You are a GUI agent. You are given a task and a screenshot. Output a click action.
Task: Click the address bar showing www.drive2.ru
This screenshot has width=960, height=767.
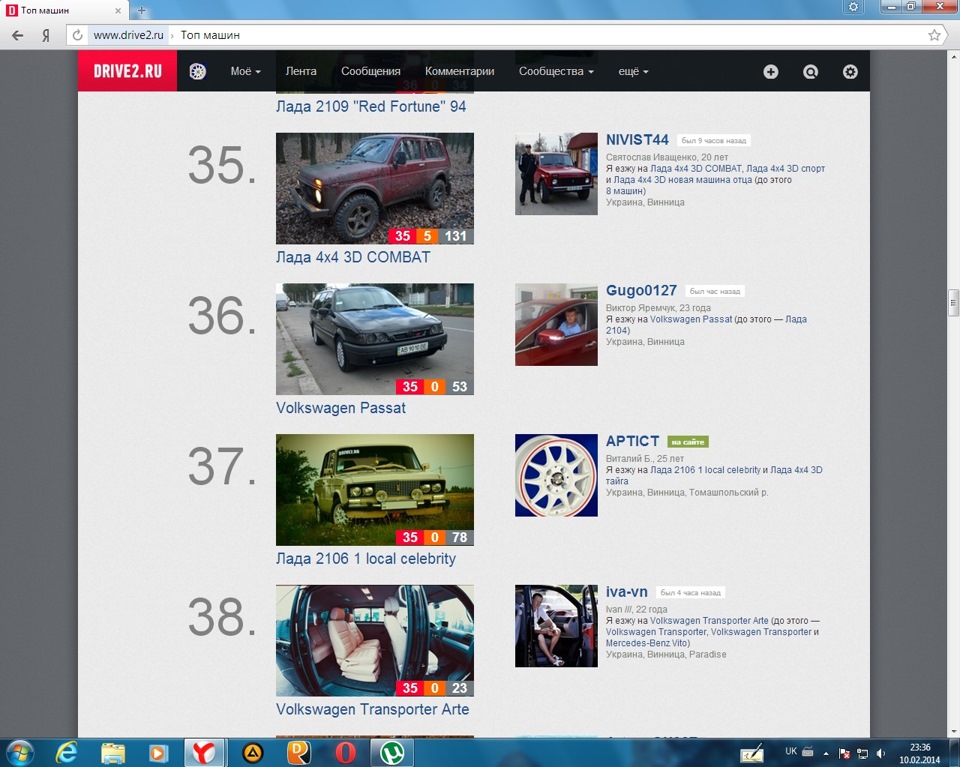click(x=505, y=36)
